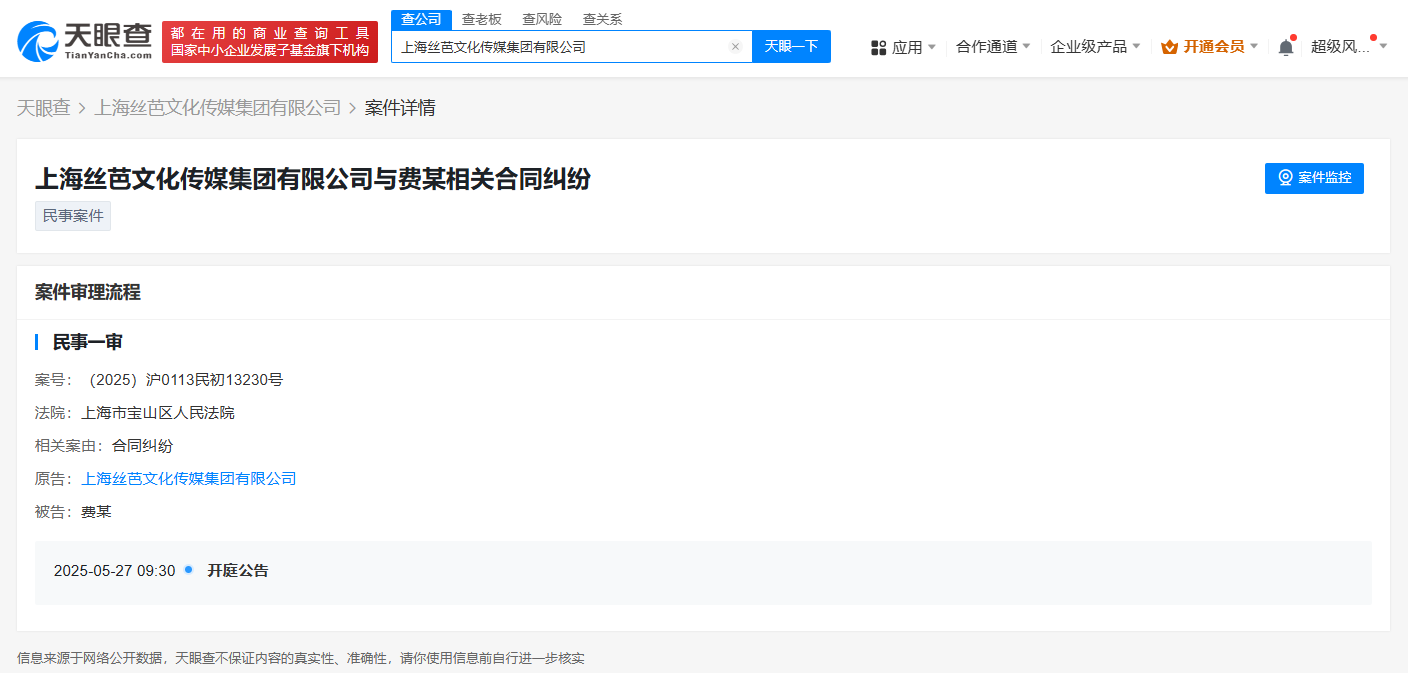
Task: Open notifications bell icon
Action: tap(1286, 47)
